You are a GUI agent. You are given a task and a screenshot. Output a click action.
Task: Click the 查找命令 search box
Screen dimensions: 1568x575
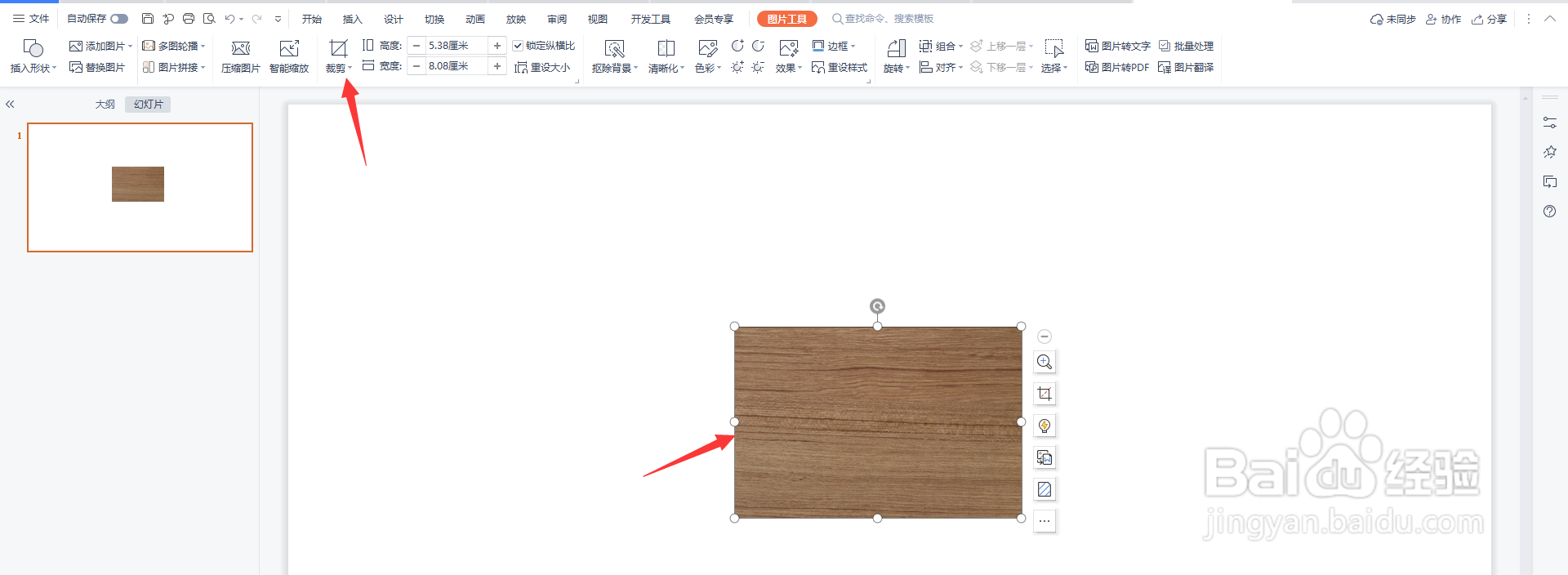coord(884,19)
